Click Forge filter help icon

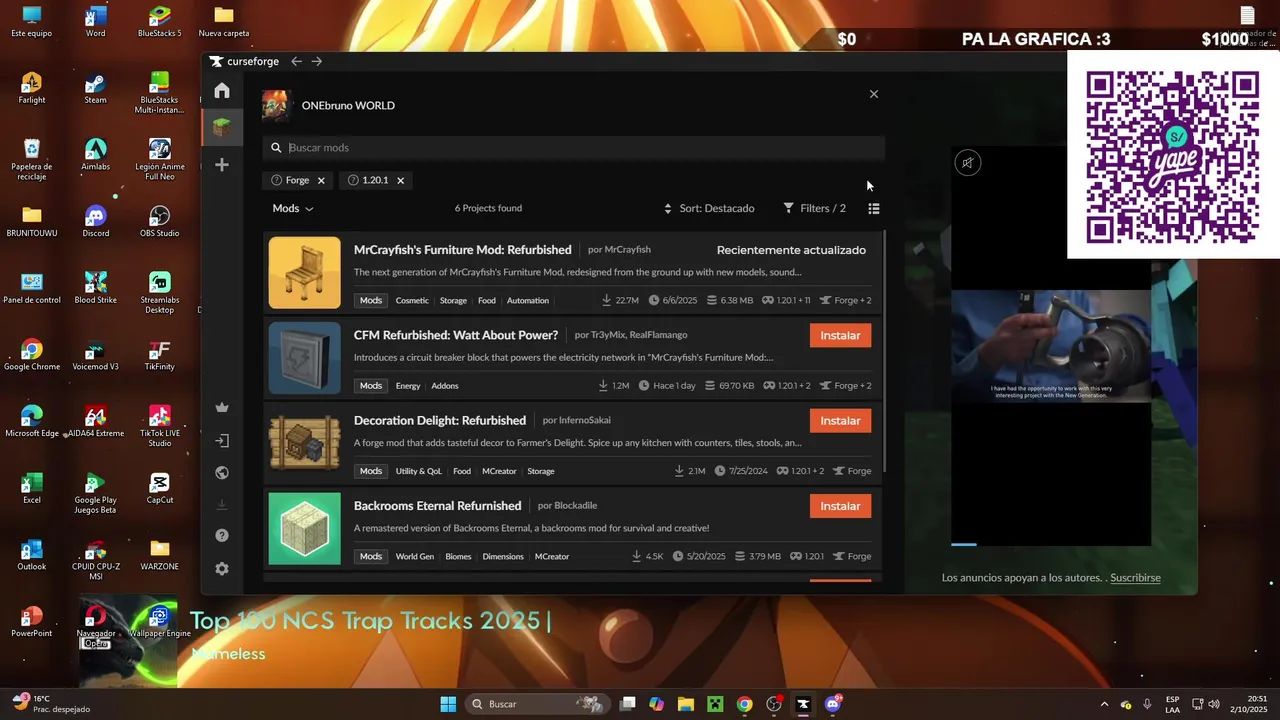(x=277, y=181)
